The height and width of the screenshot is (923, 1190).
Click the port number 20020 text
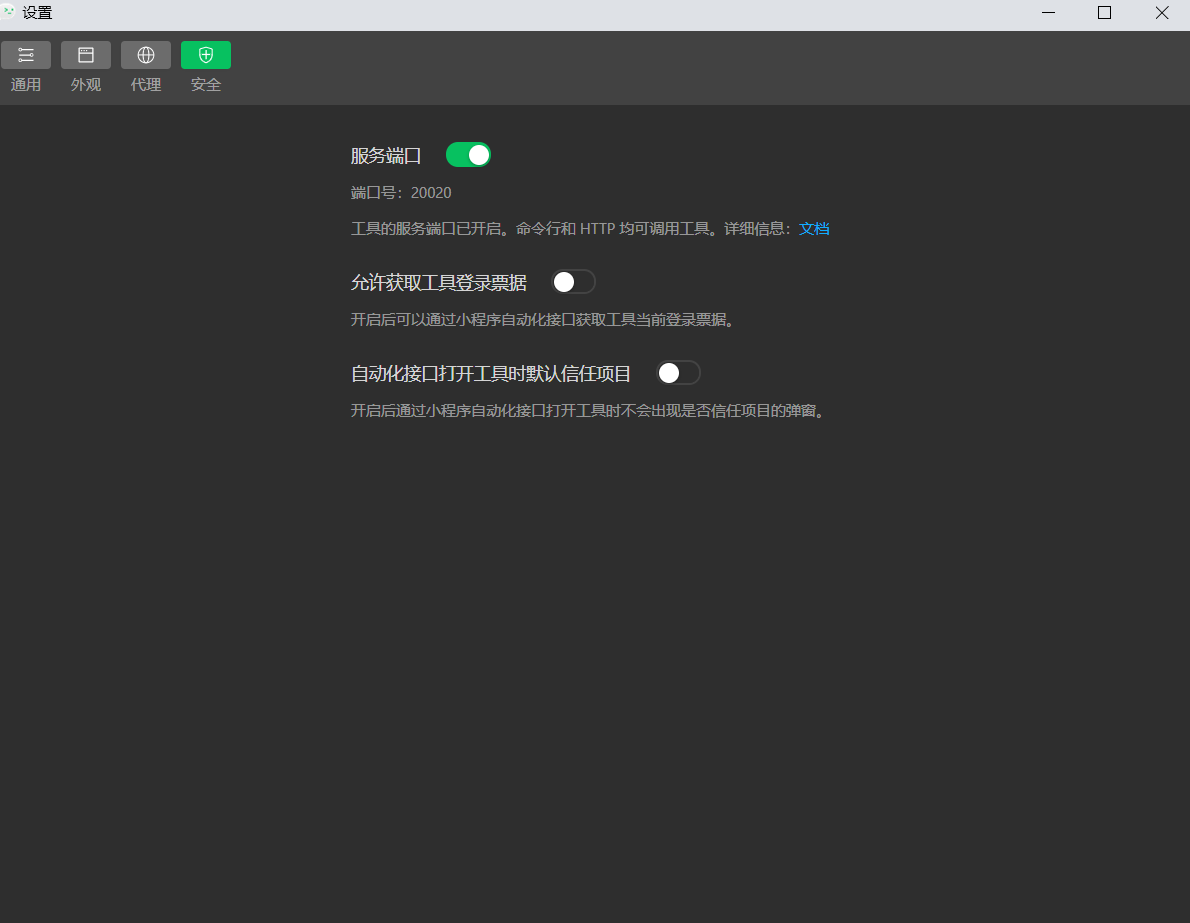tap(431, 193)
